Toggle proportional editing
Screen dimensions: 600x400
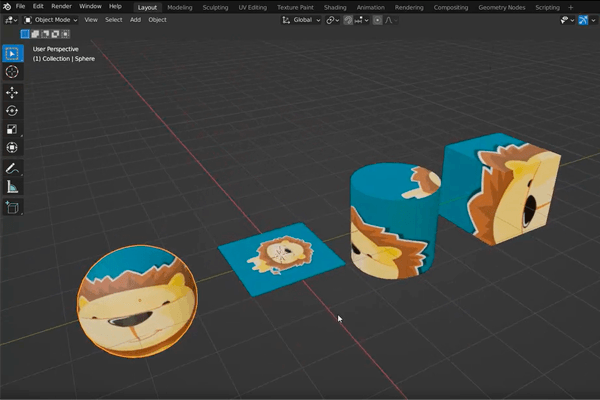coord(377,20)
